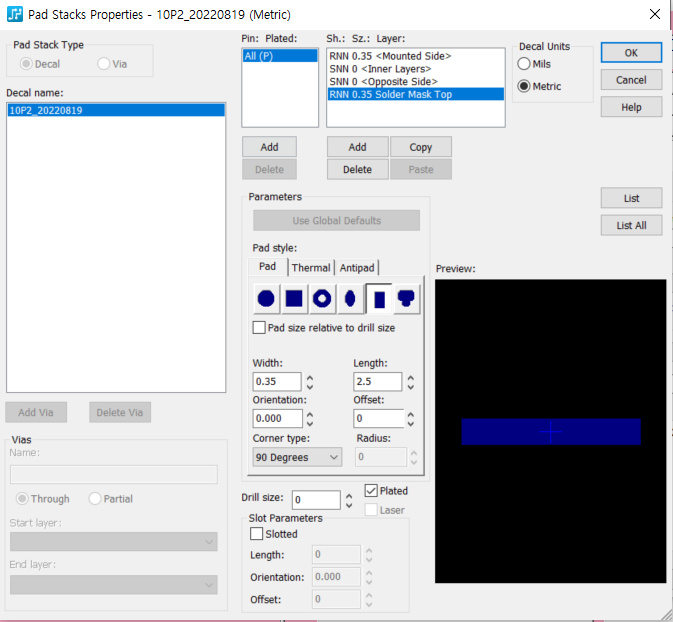Image resolution: width=673 pixels, height=622 pixels.
Task: Enable the Slotted checkbox
Action: (257, 534)
